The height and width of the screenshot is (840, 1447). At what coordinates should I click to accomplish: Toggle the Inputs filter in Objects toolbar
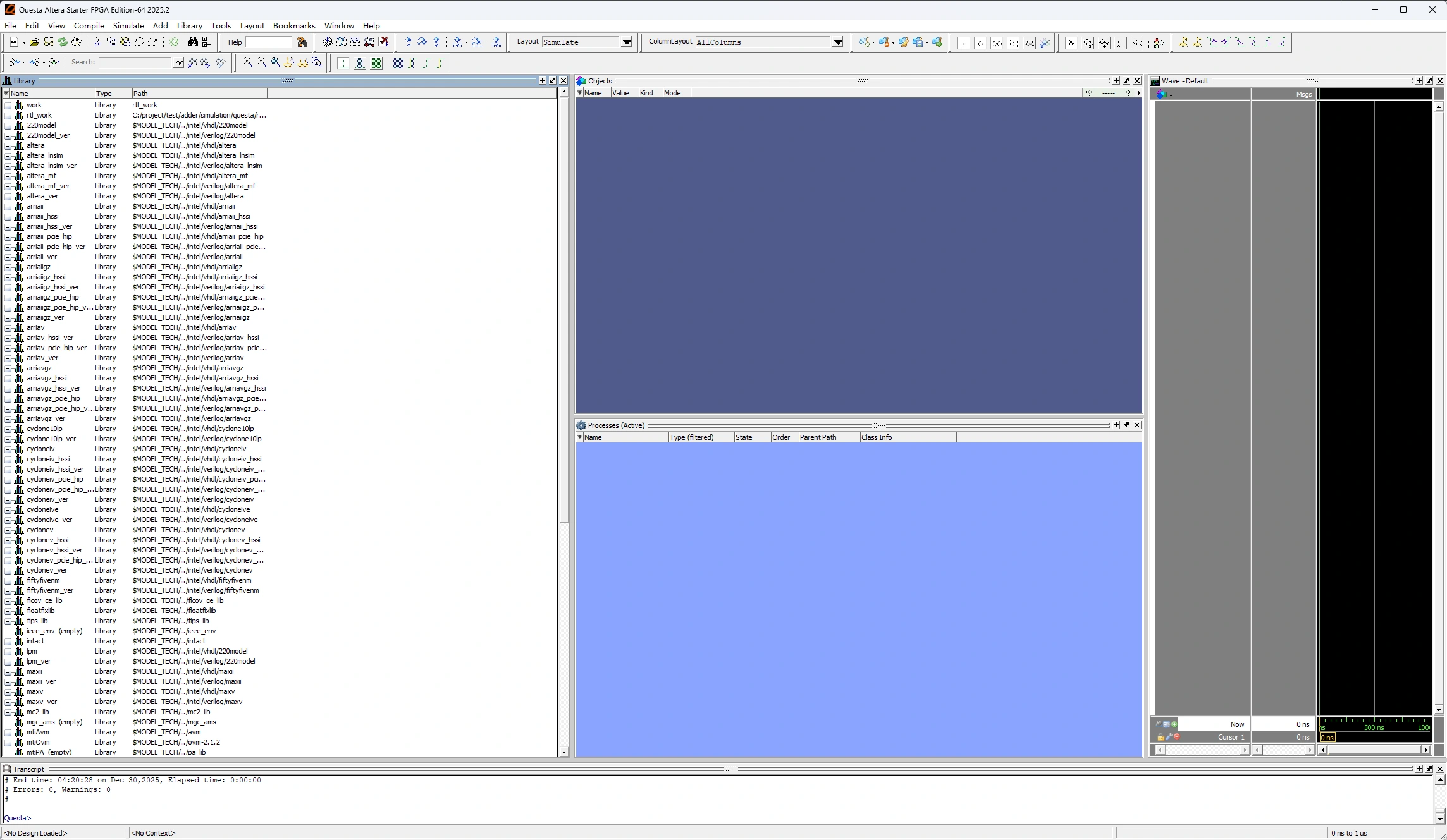(964, 43)
